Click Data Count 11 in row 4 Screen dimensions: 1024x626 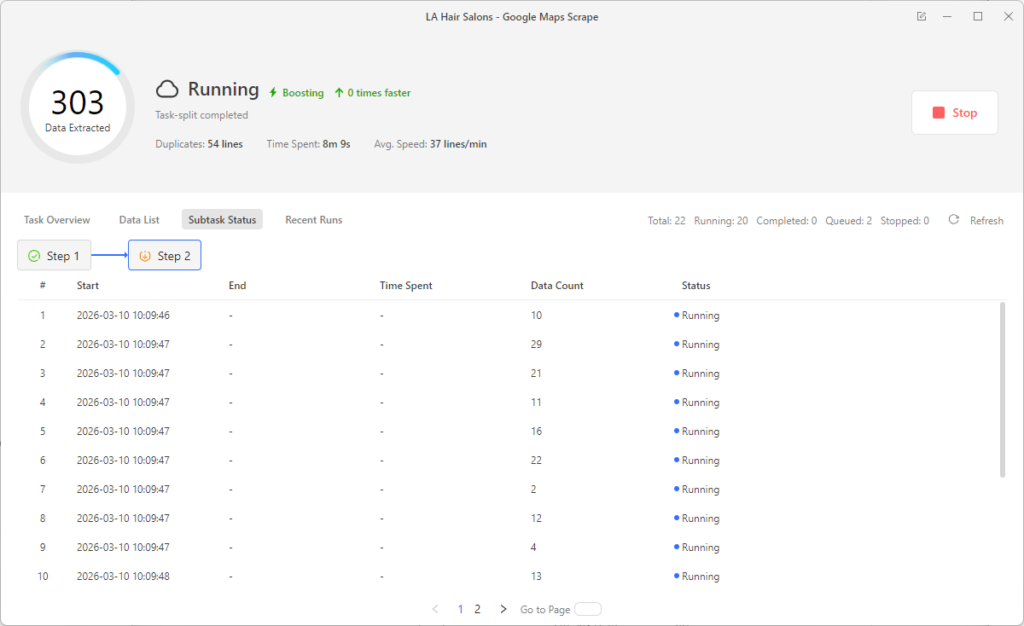point(536,403)
